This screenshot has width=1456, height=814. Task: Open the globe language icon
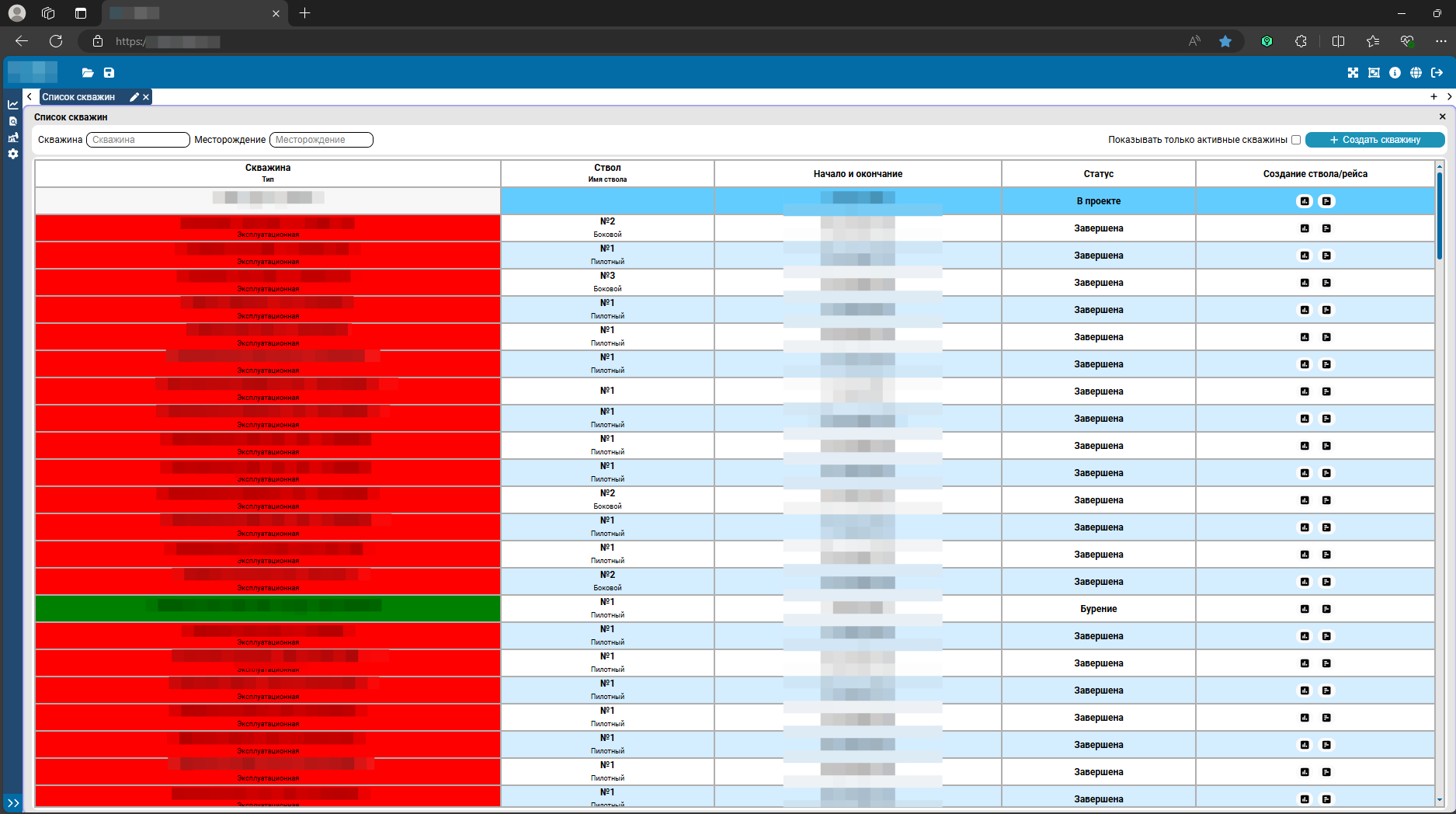tap(1416, 73)
